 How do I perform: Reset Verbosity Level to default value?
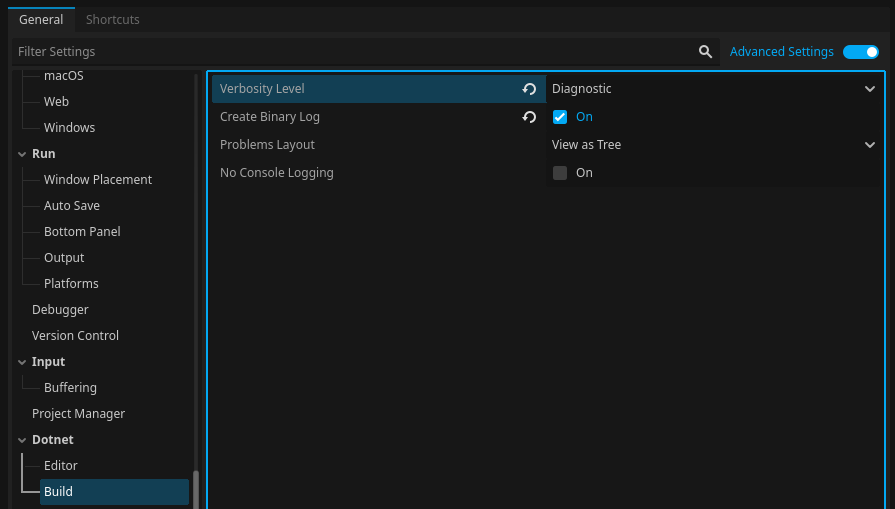point(529,89)
